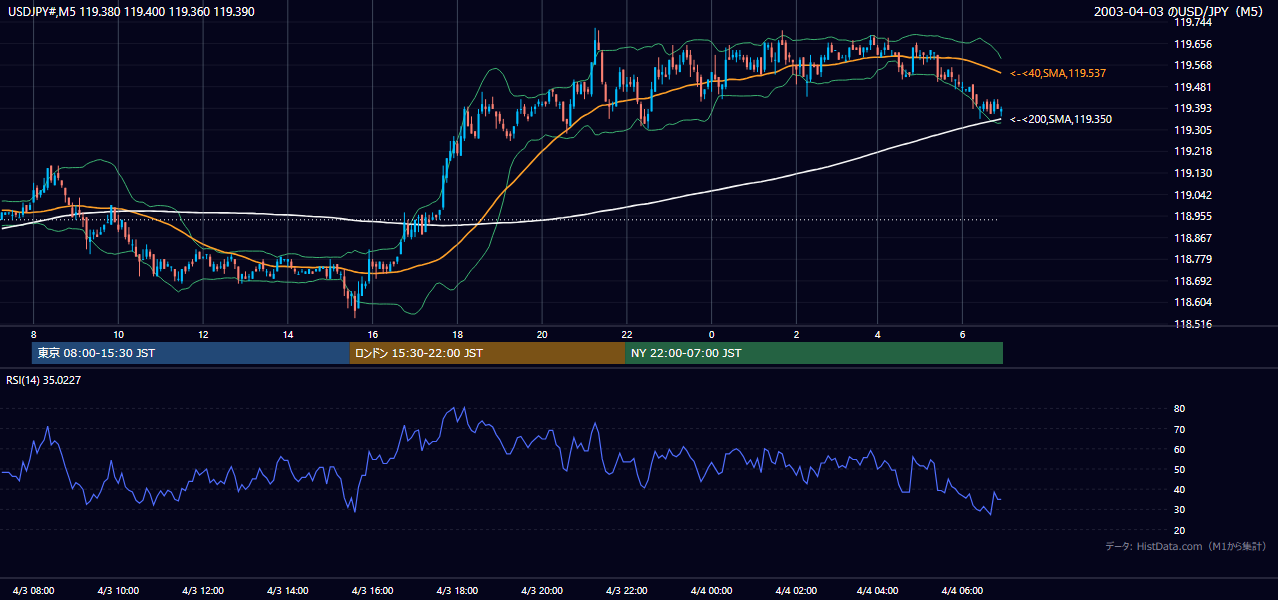Click hour label 16 under the price chart
The width and height of the screenshot is (1278, 600).
click(x=373, y=334)
